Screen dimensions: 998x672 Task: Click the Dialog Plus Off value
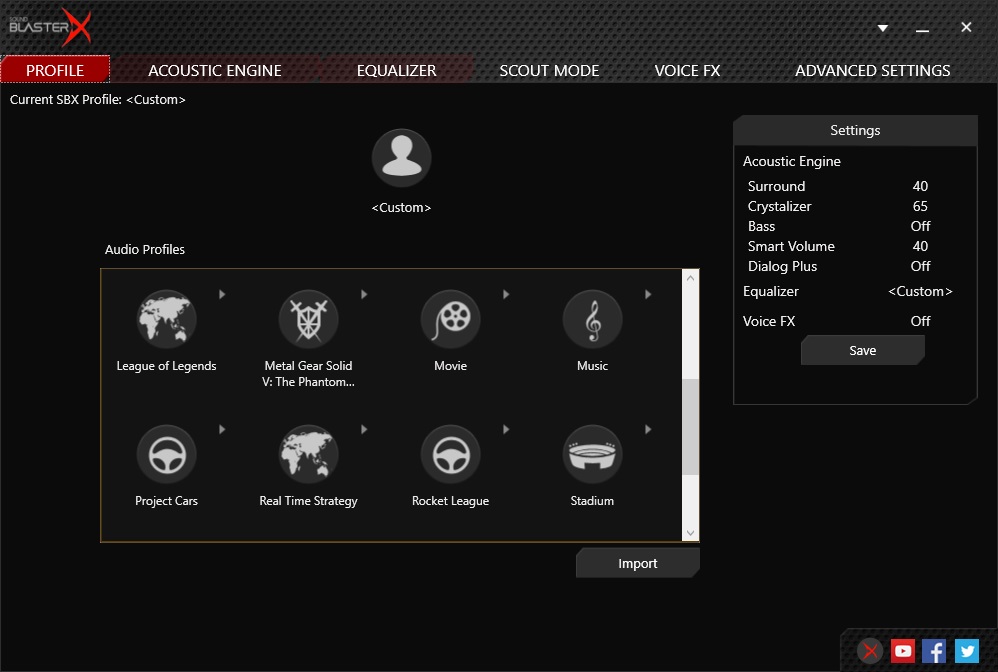[x=920, y=267]
